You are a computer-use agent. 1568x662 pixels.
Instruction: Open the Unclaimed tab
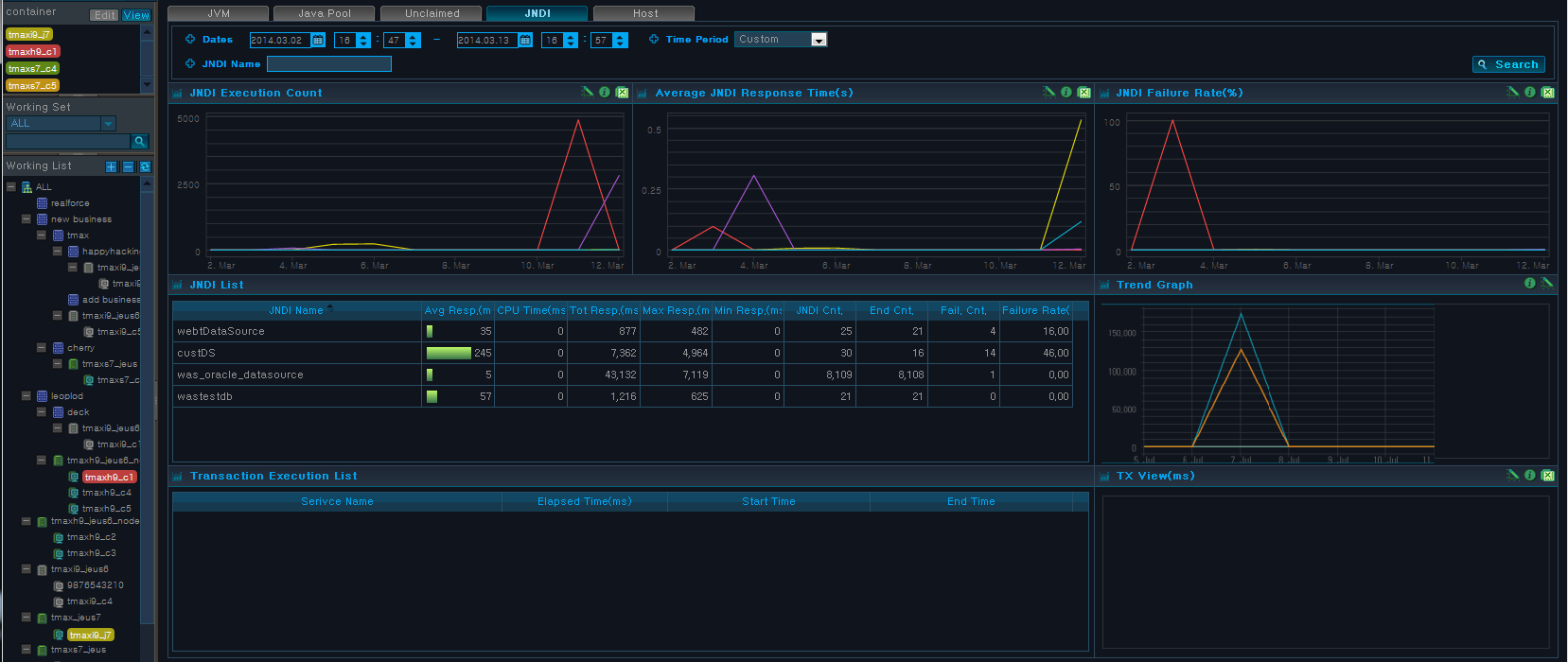click(432, 13)
